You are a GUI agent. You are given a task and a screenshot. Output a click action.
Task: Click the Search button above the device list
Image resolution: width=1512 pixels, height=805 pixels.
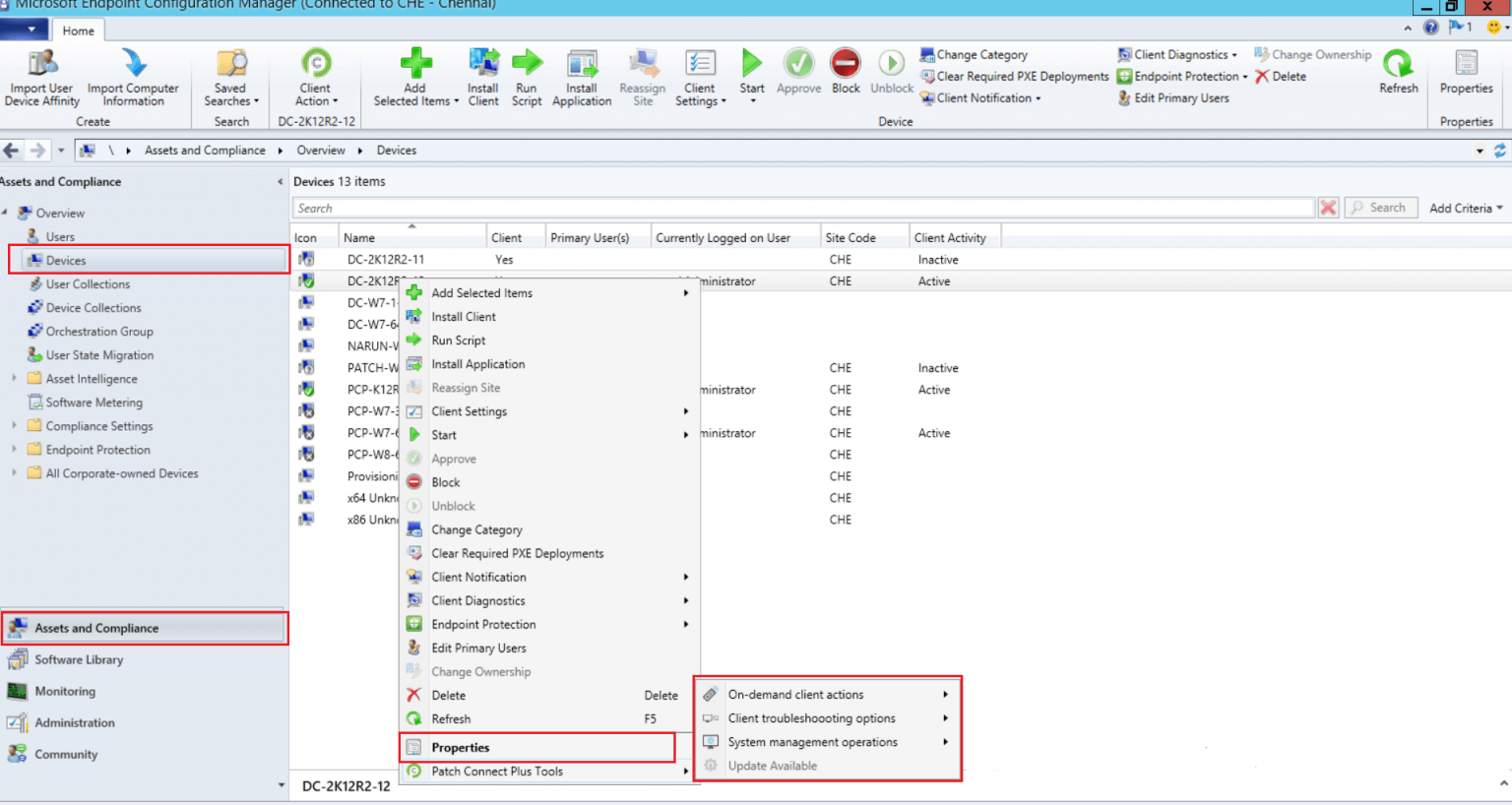[1380, 207]
